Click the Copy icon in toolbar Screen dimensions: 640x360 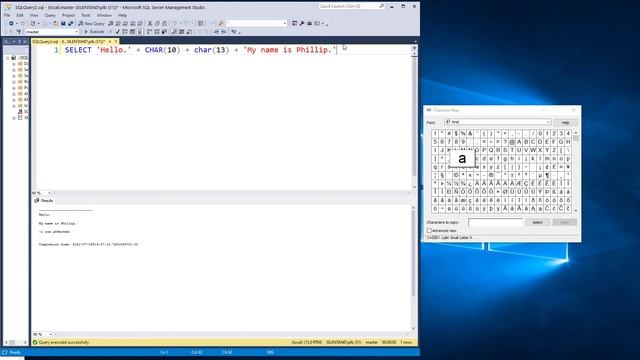157,23
